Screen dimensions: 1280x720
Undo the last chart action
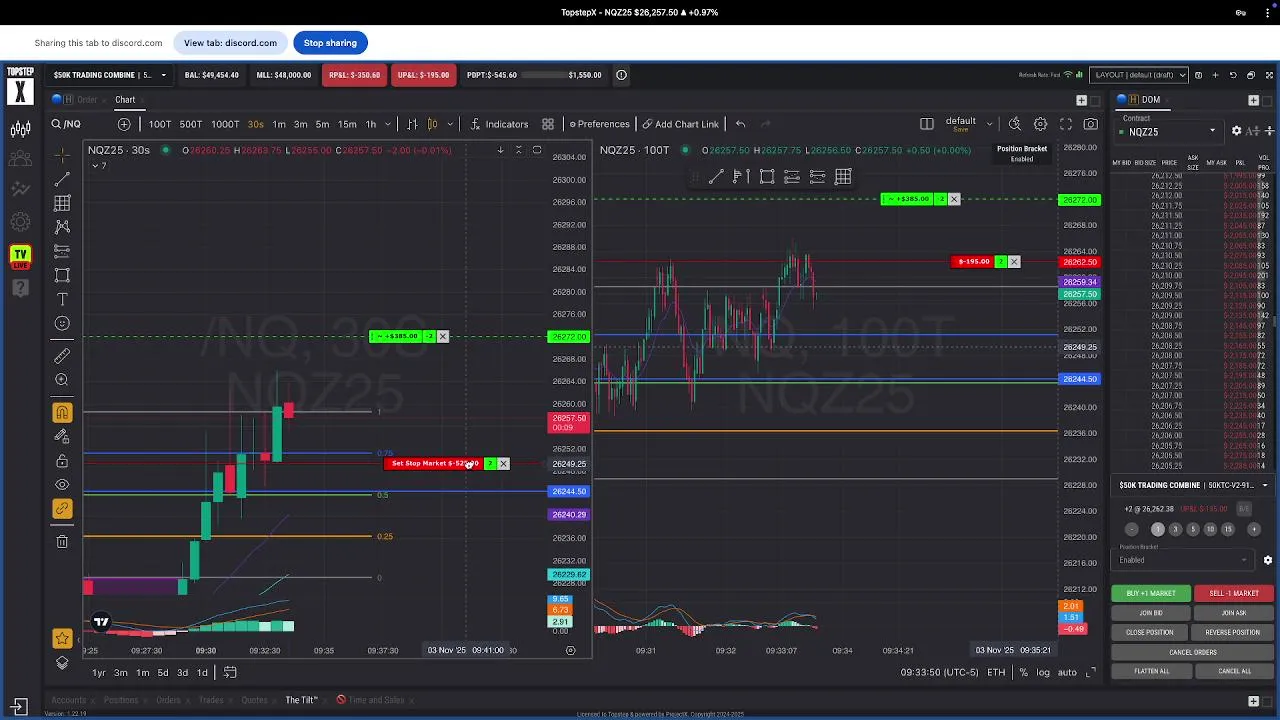point(740,124)
